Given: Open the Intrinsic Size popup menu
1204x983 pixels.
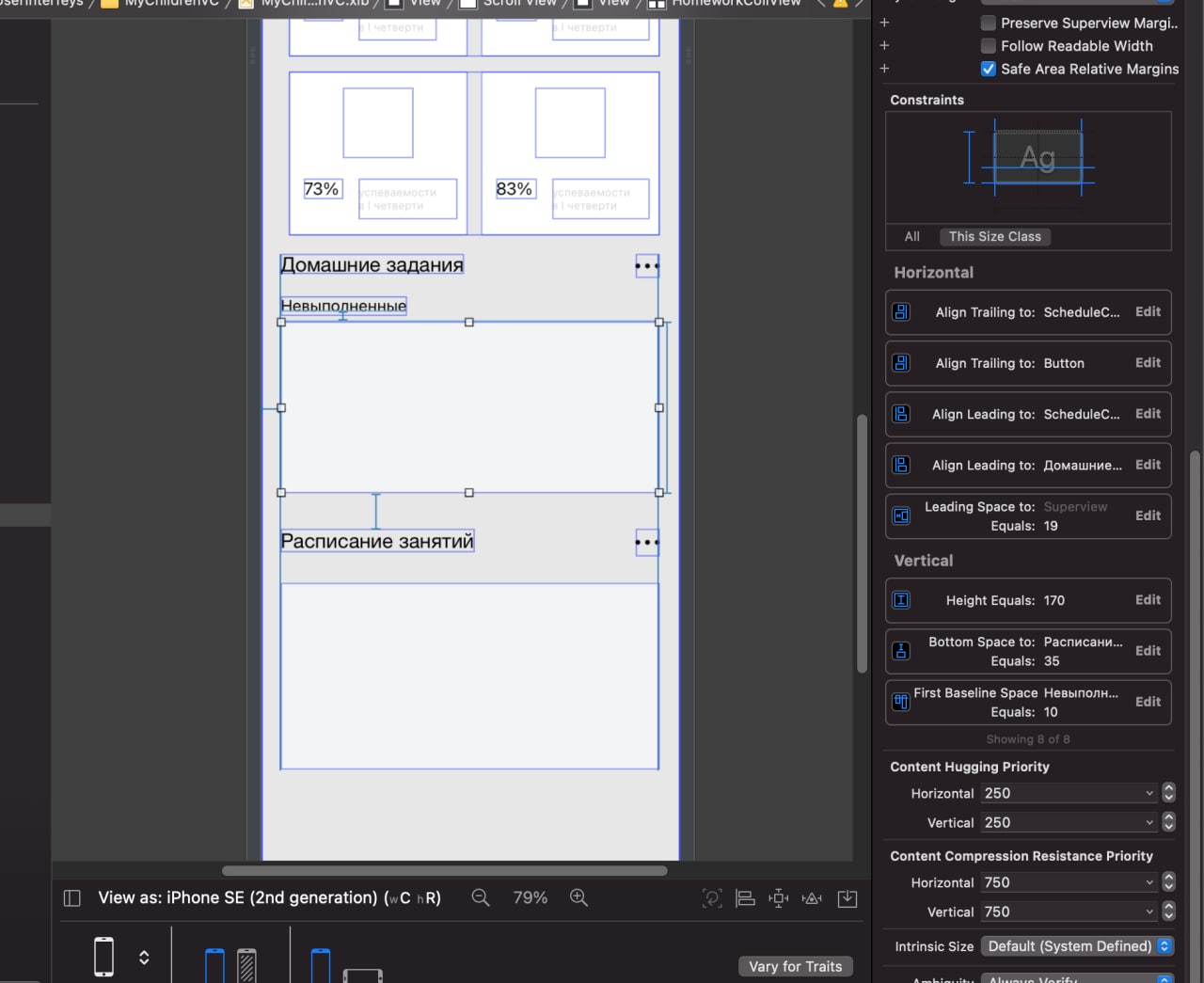Looking at the screenshot, I should [x=1078, y=946].
